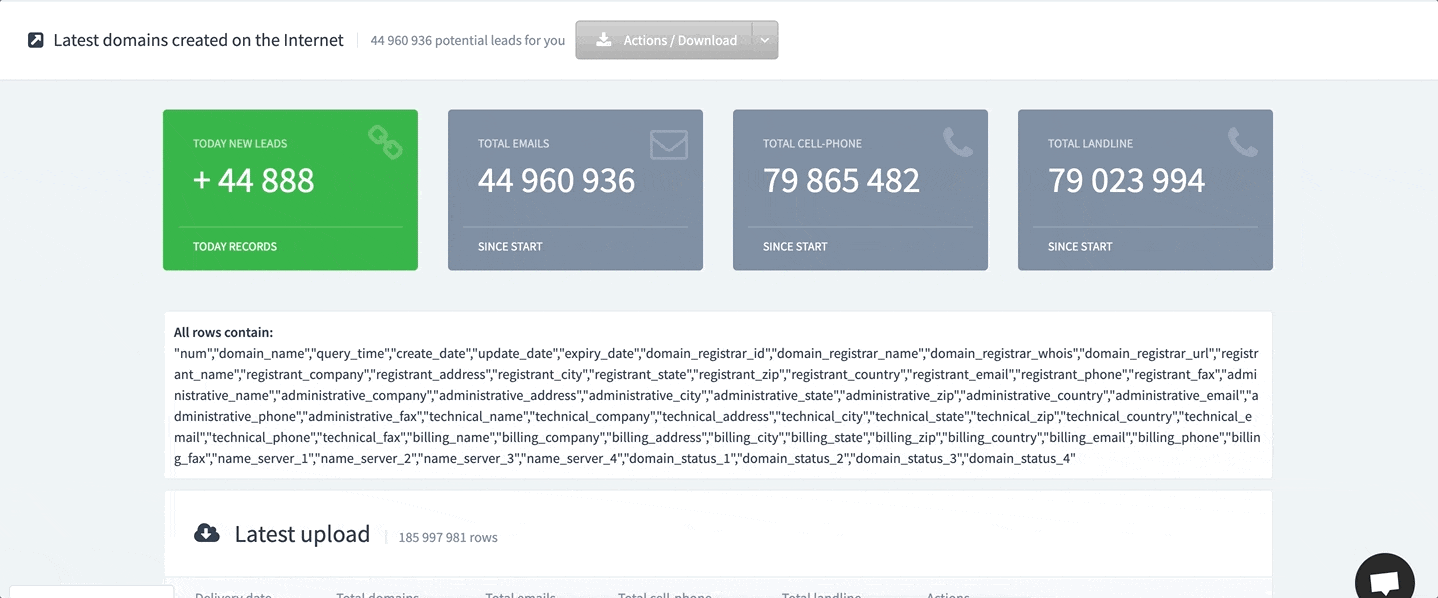Screen dimensions: 1438x598
Task: Click the Latest upload heading
Action: click(x=301, y=533)
